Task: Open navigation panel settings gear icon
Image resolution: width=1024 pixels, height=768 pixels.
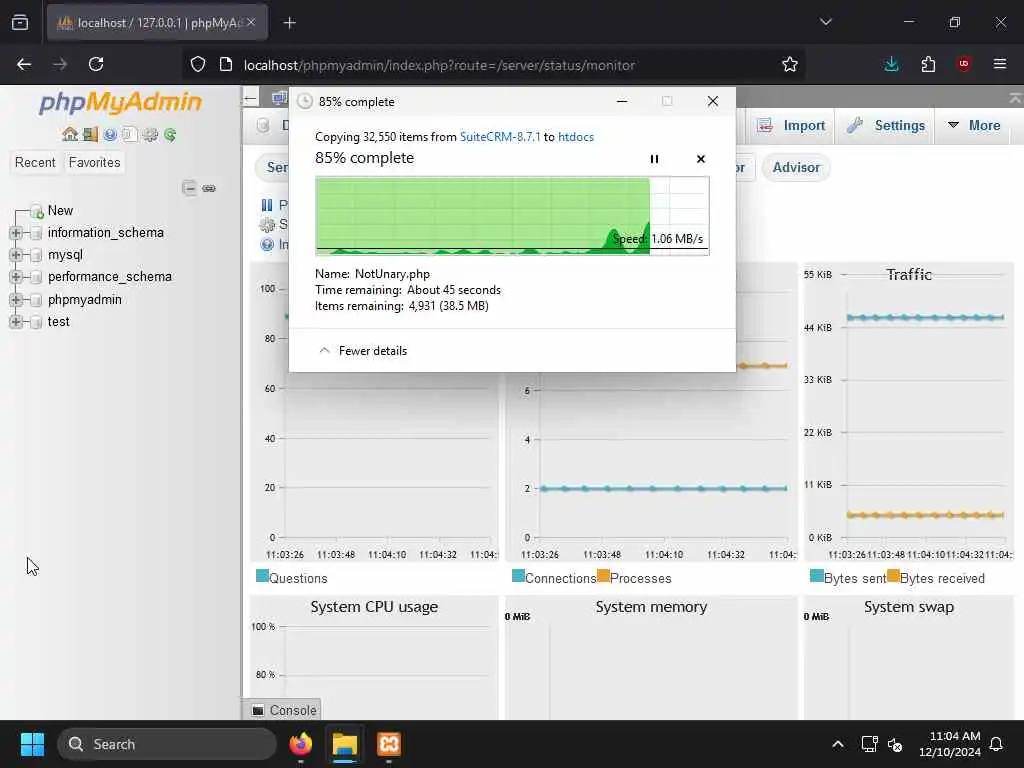Action: tap(150, 135)
